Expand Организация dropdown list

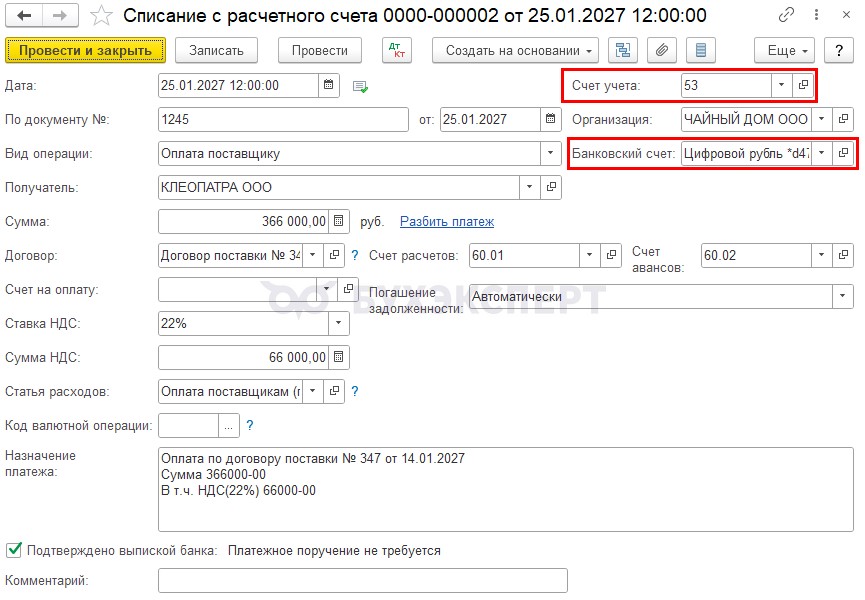821,119
